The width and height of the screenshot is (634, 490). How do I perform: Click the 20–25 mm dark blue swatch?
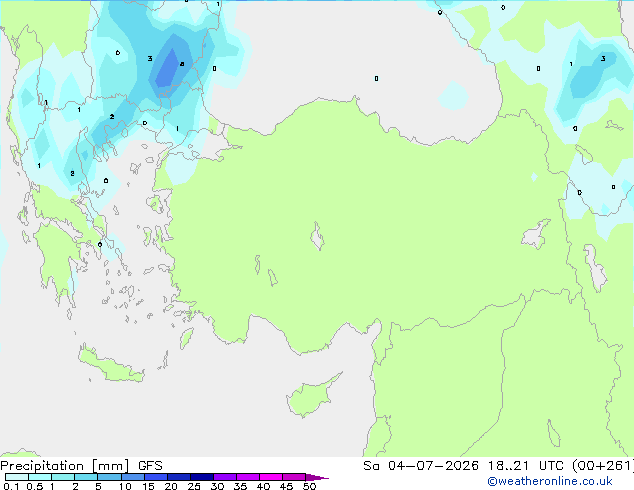[179, 477]
